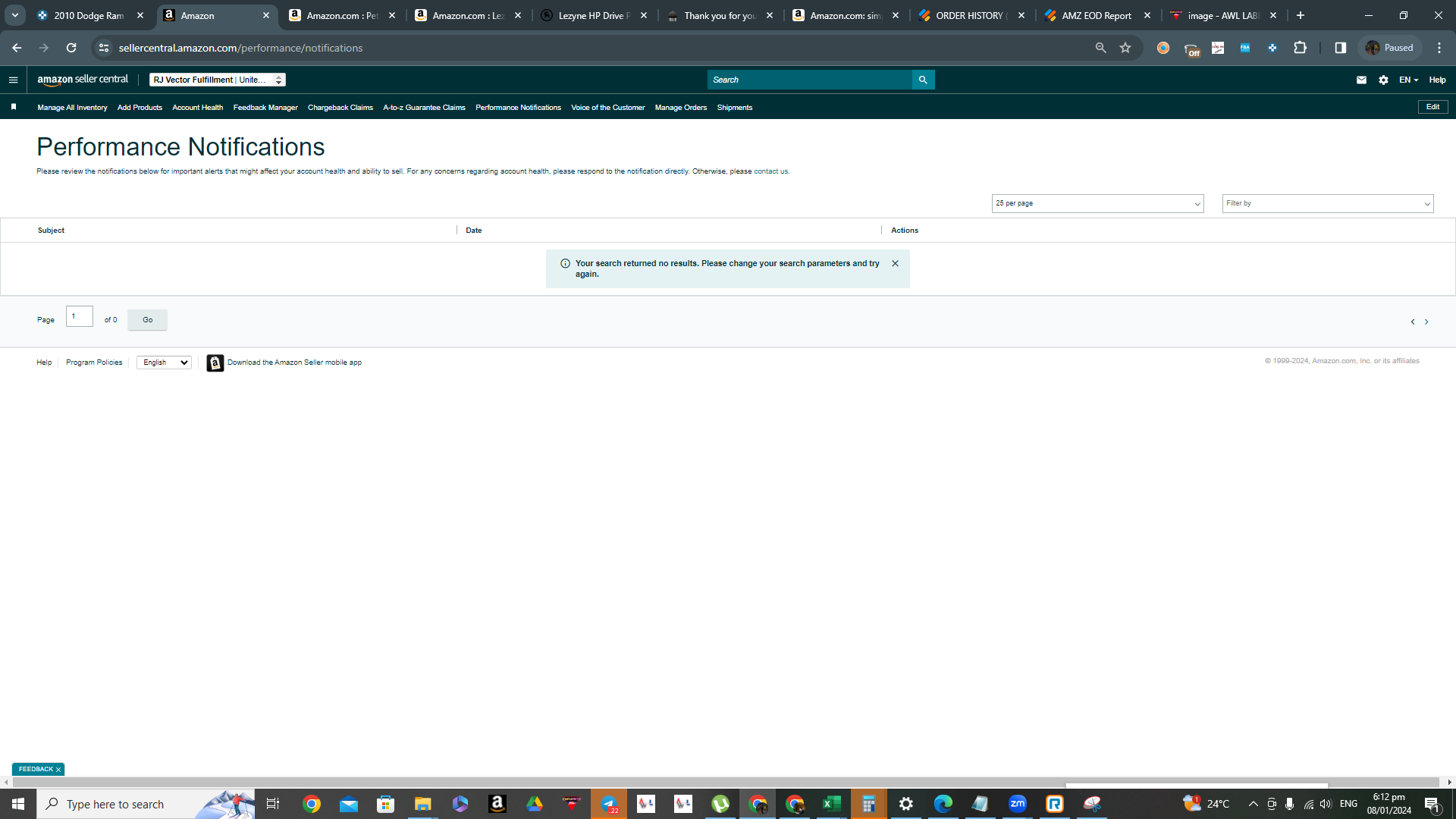Go to next notifications page arrow
The width and height of the screenshot is (1456, 819).
pos(1426,322)
